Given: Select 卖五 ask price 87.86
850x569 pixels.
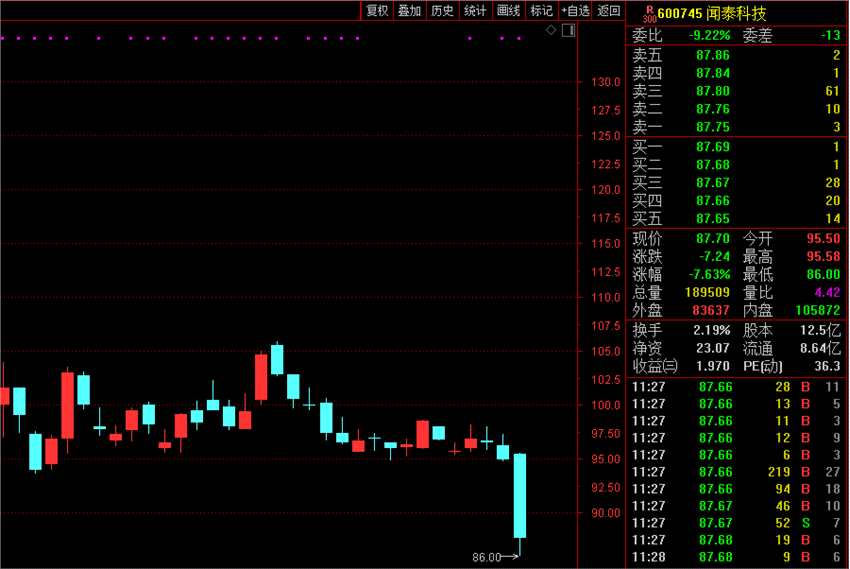Looking at the screenshot, I should [x=713, y=55].
